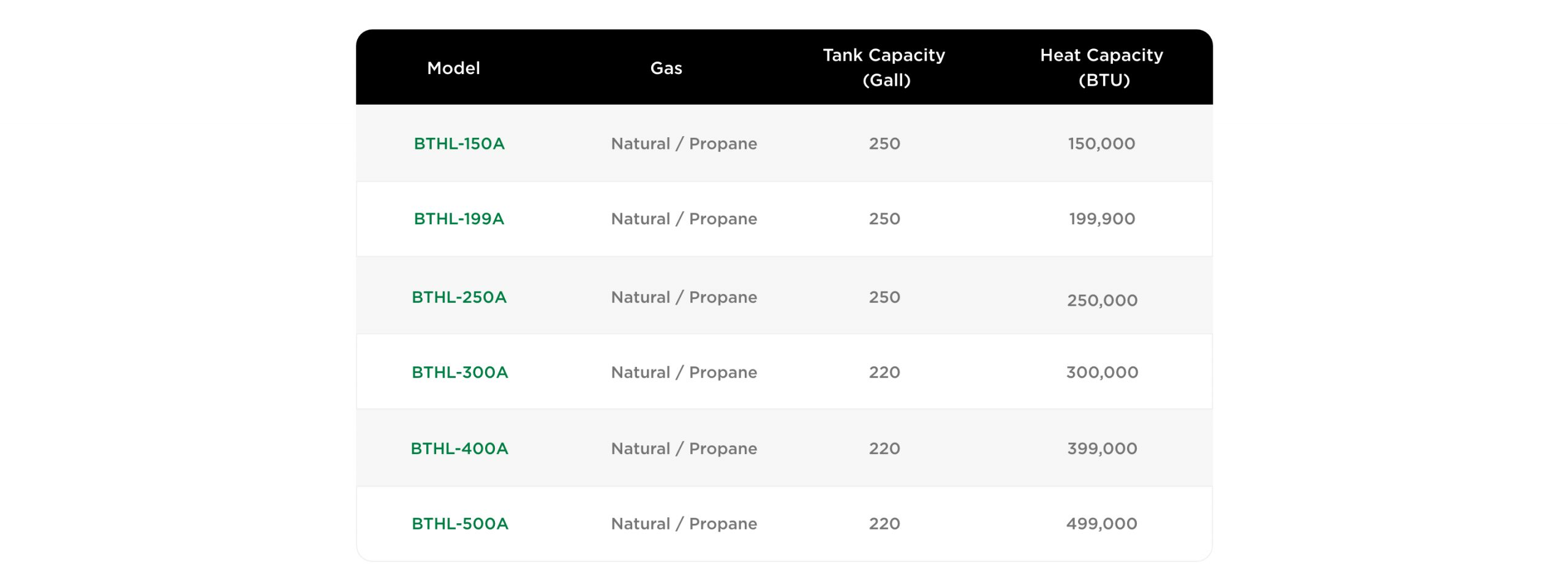Select the 150,000 BTU heat capacity cell
The width and height of the screenshot is (1568, 587).
pyautogui.click(x=1101, y=143)
